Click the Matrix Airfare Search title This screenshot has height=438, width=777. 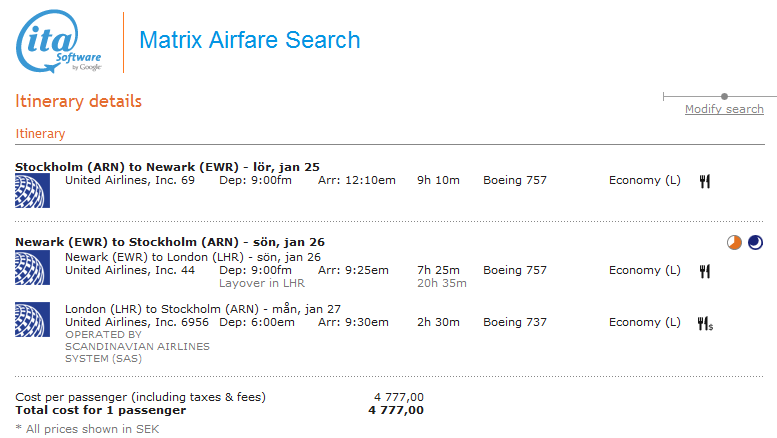coord(250,40)
